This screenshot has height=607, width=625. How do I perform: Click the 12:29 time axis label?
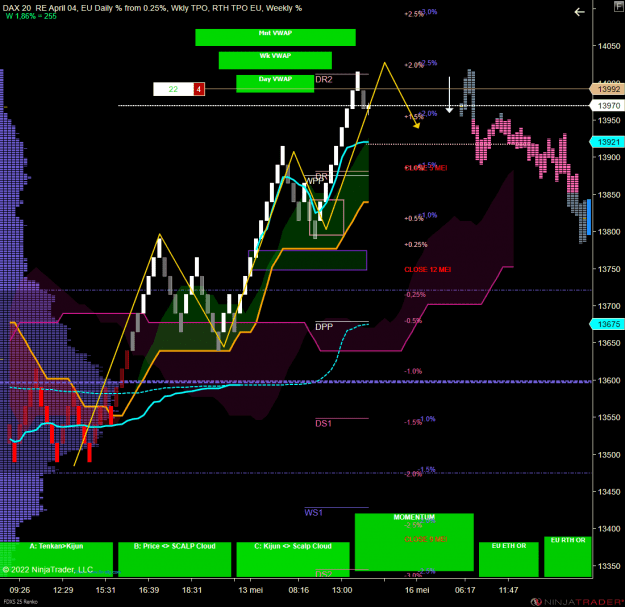63,590
